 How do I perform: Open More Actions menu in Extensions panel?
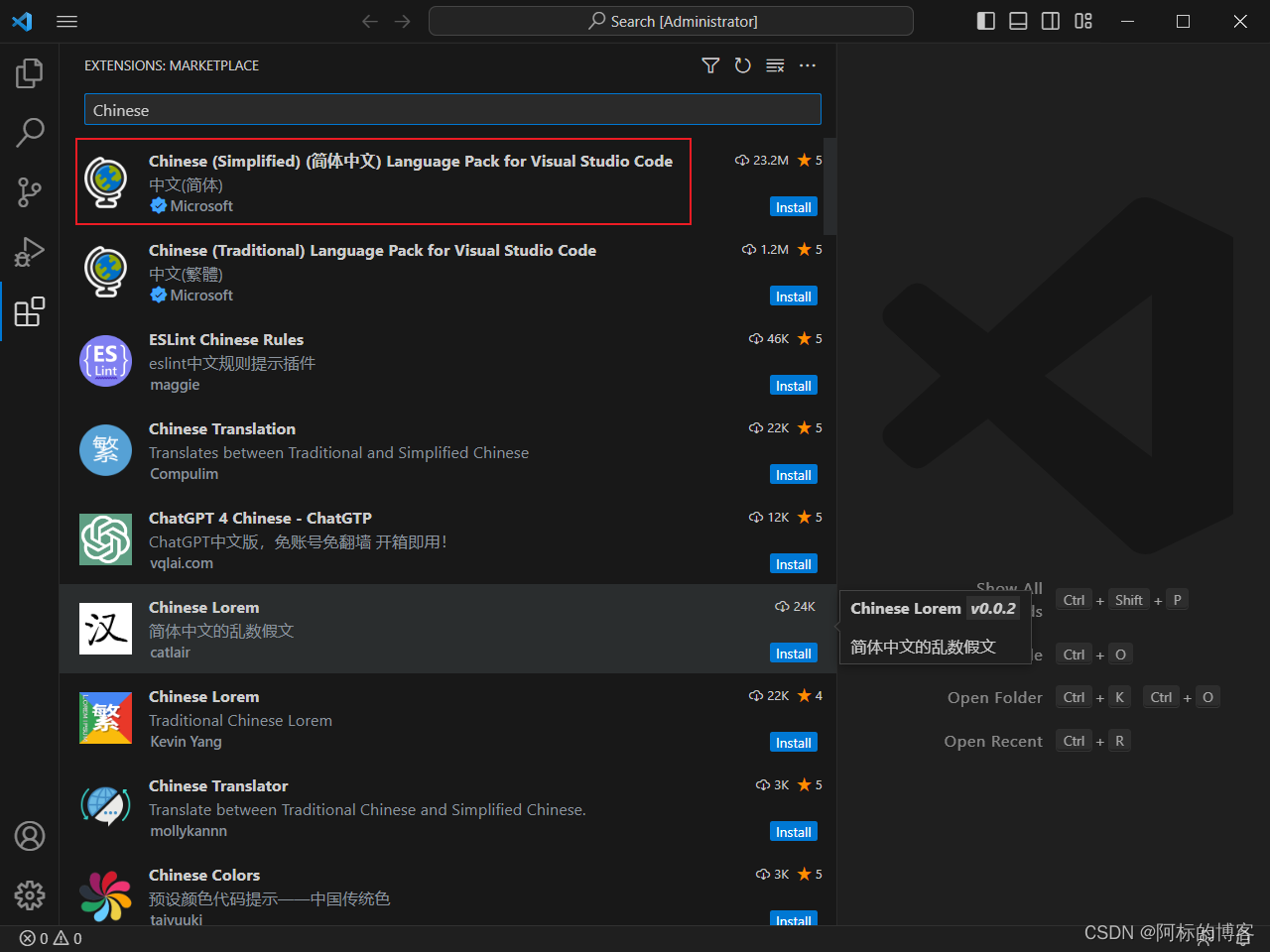pyautogui.click(x=807, y=65)
